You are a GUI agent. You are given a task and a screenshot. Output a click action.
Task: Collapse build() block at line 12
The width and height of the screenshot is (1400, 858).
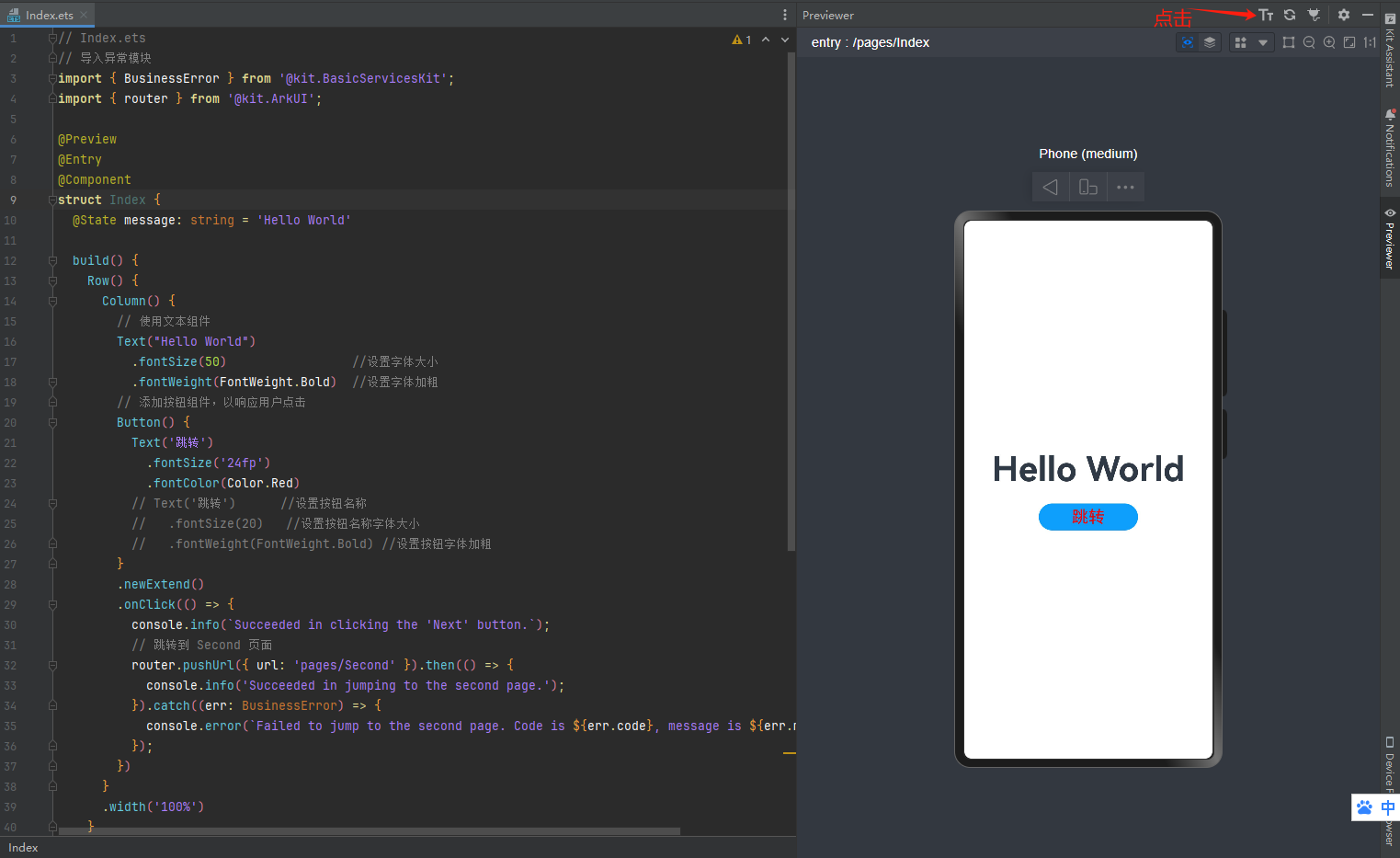[52, 260]
